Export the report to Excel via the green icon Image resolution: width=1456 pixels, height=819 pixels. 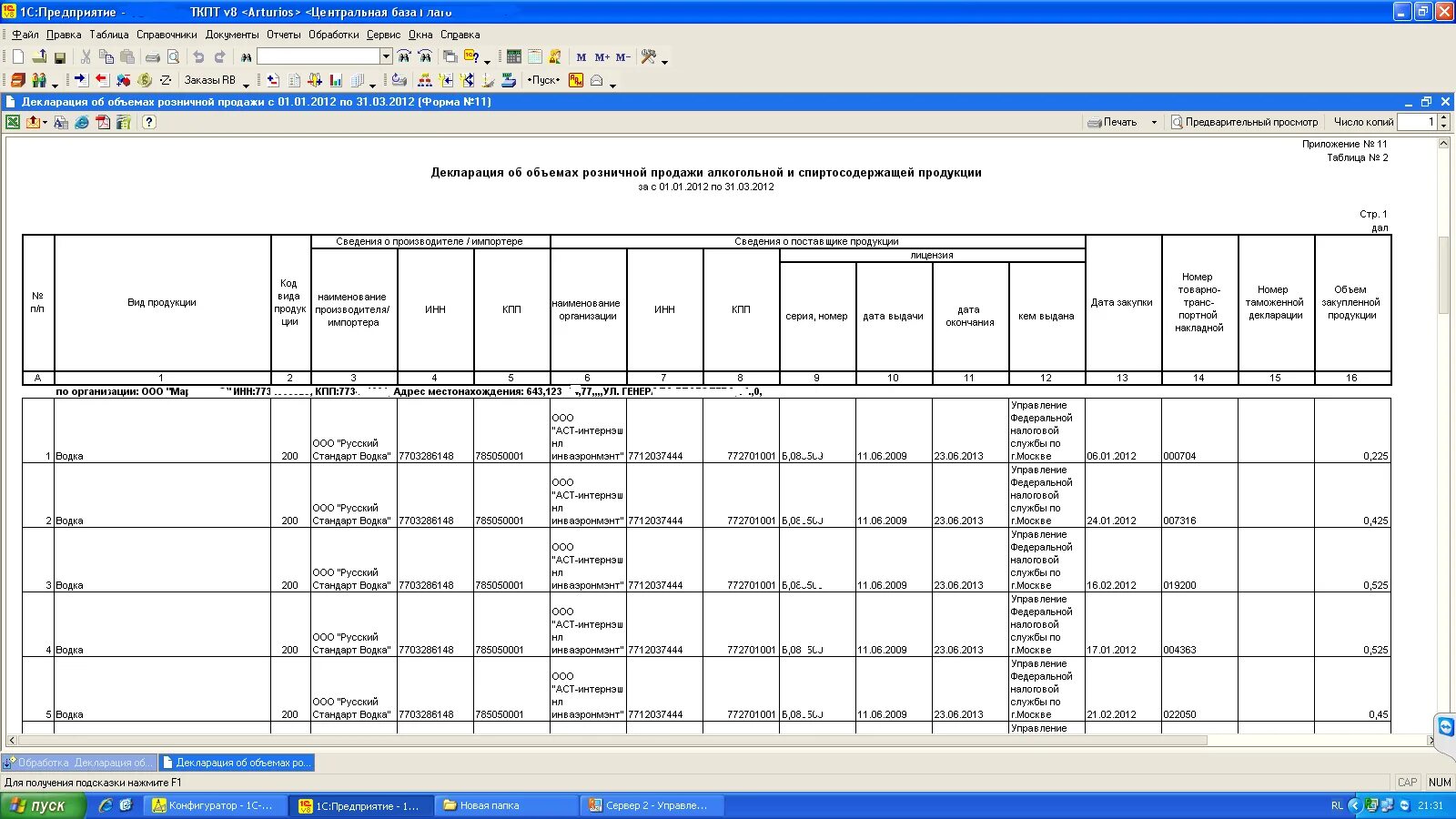pos(14,122)
